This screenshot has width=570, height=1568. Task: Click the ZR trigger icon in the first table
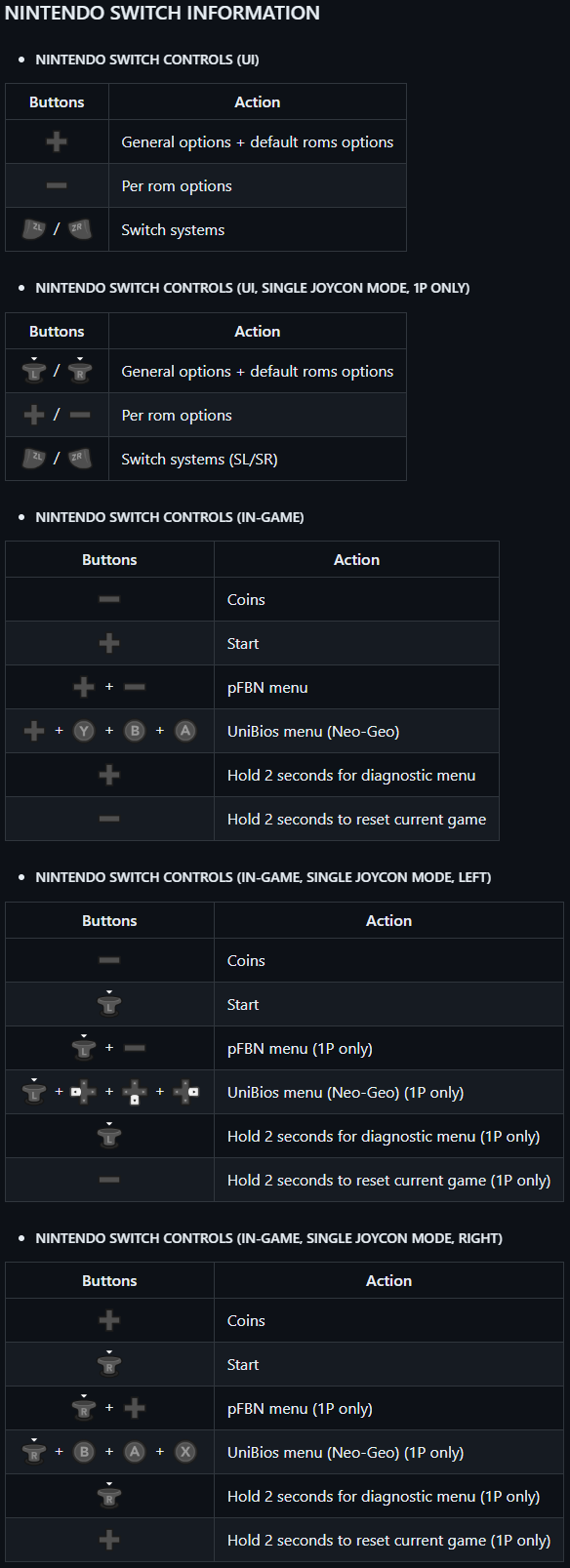click(80, 229)
